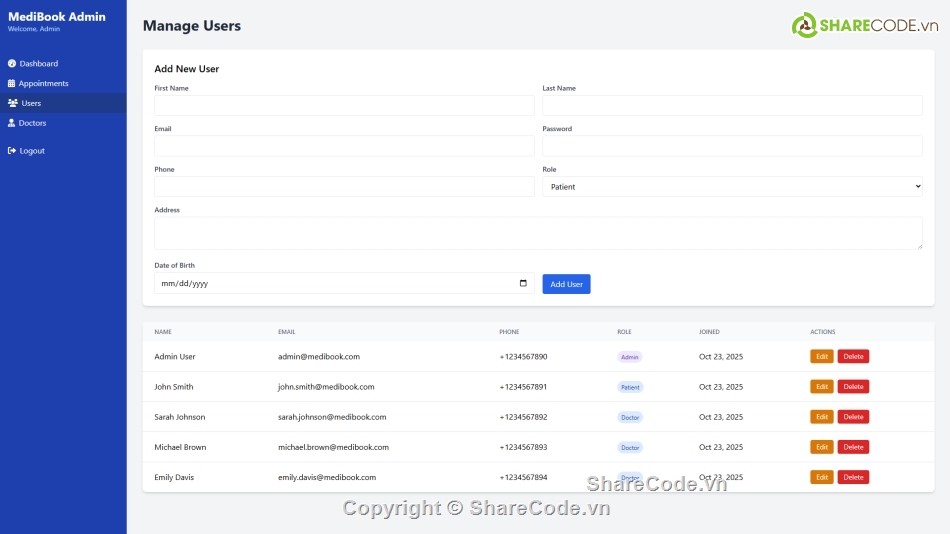Open the Users menu item
Image resolution: width=950 pixels, height=534 pixels.
point(31,103)
